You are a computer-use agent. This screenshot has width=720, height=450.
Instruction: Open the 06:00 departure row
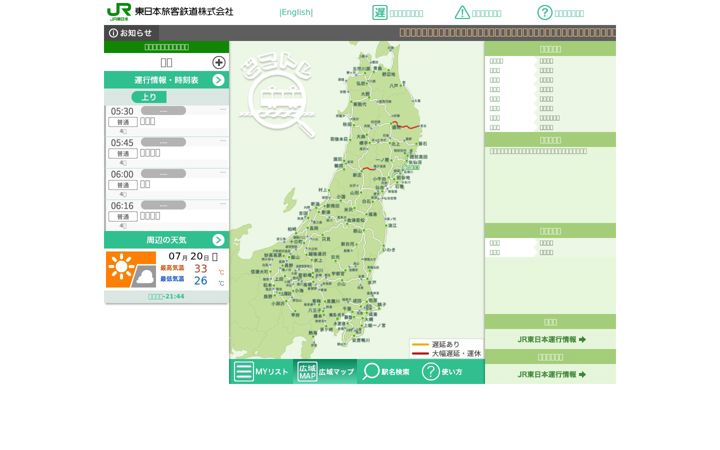click(x=167, y=184)
